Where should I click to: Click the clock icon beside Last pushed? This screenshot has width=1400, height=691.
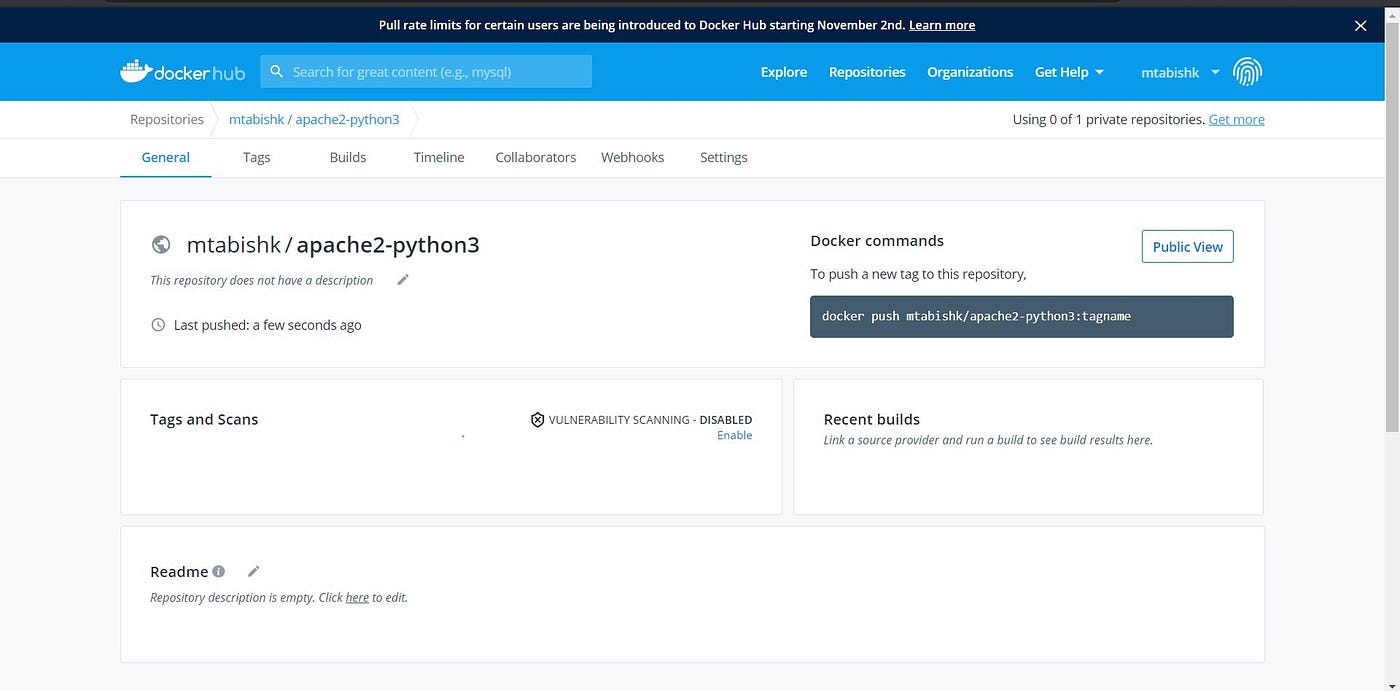[158, 325]
